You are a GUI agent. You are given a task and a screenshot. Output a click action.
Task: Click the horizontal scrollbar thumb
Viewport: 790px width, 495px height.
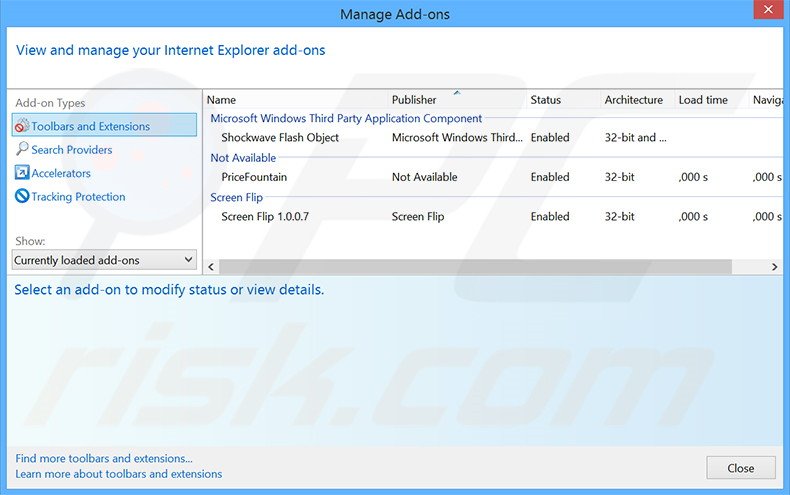tap(475, 267)
